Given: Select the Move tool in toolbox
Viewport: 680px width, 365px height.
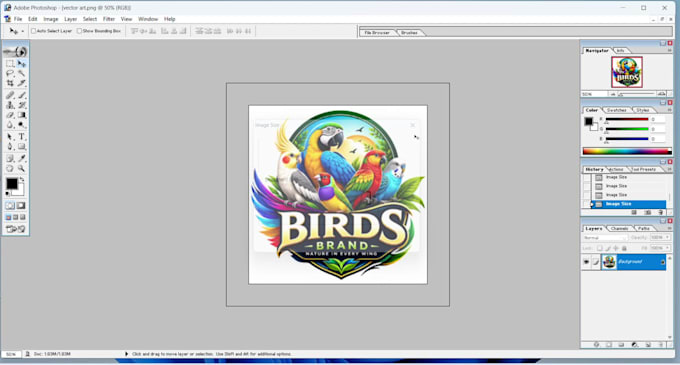Looking at the screenshot, I should (x=21, y=64).
